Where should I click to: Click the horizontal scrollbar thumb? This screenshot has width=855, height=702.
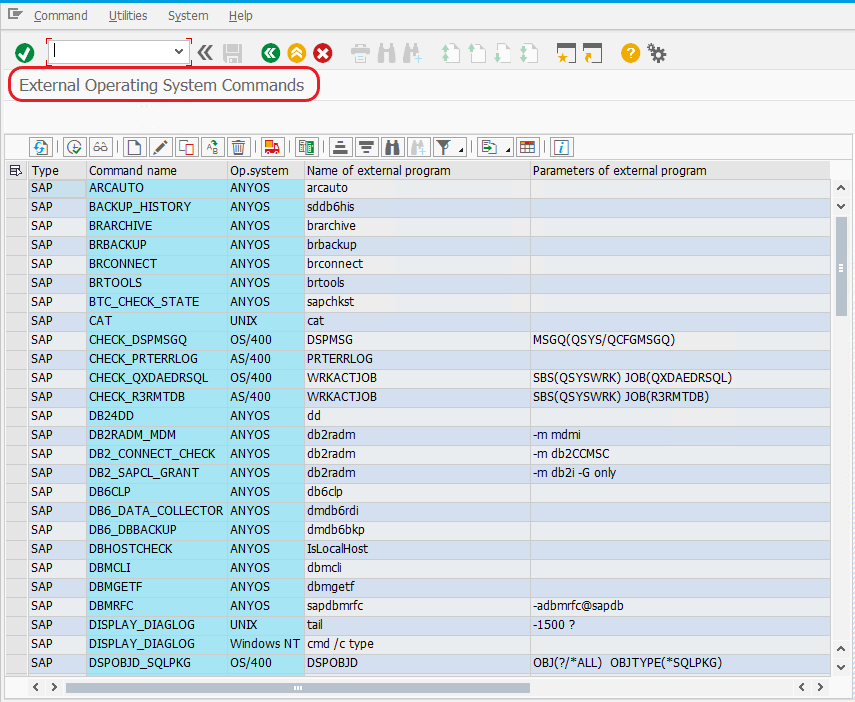pos(298,688)
